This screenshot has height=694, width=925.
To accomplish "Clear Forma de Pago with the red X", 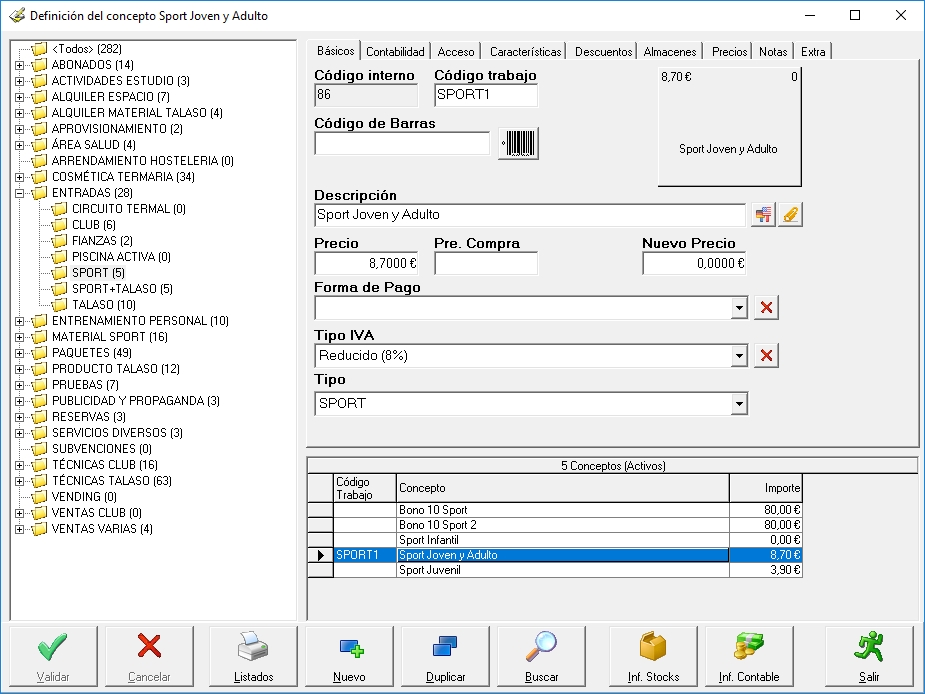I will pyautogui.click(x=766, y=307).
